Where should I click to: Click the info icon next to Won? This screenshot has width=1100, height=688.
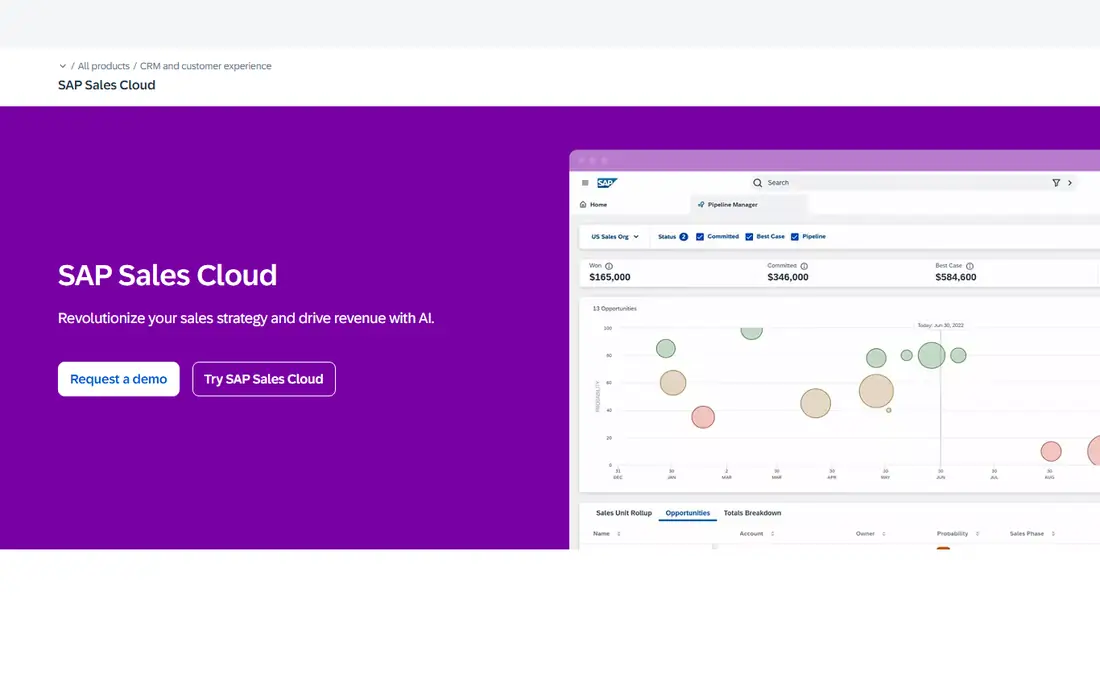pyautogui.click(x=609, y=267)
